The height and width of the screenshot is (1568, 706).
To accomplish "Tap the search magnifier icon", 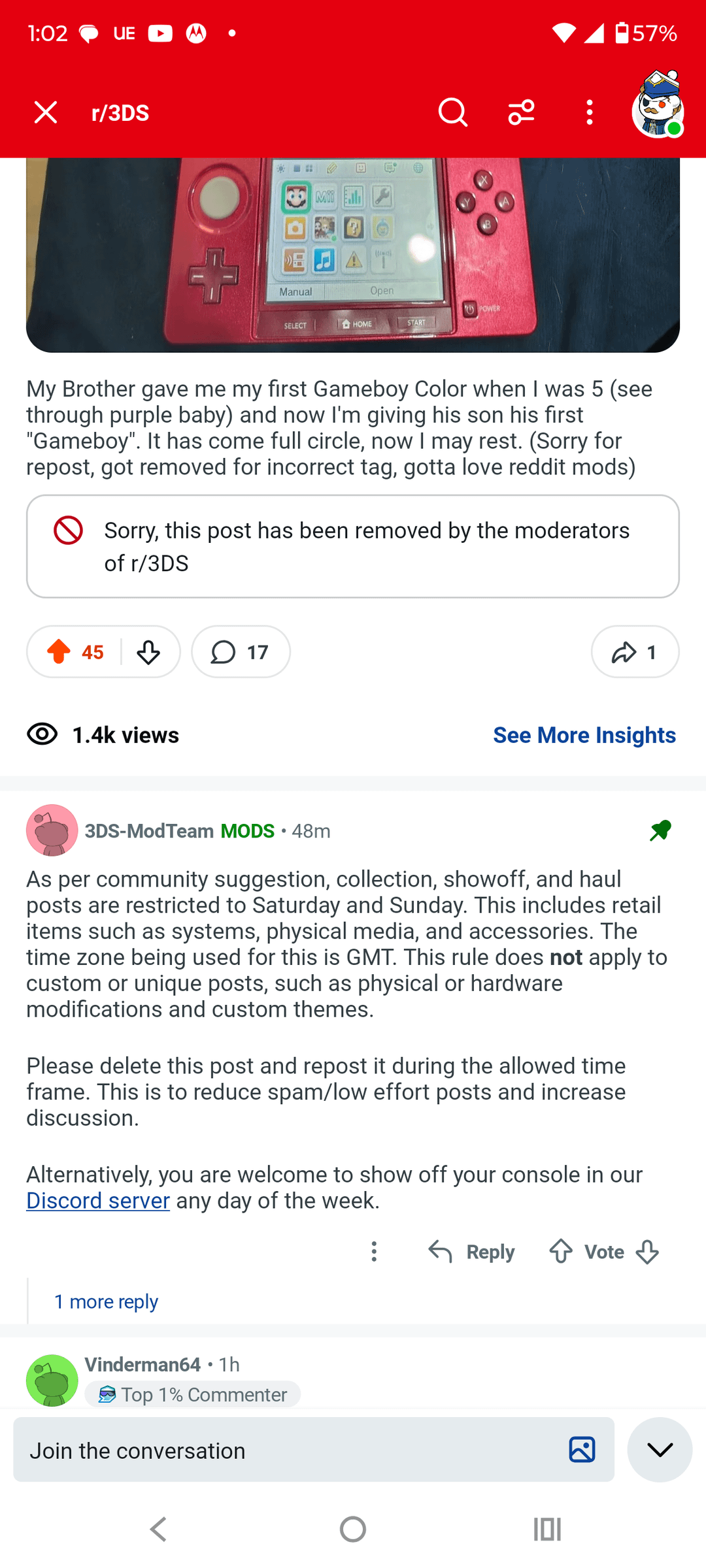I will click(452, 112).
